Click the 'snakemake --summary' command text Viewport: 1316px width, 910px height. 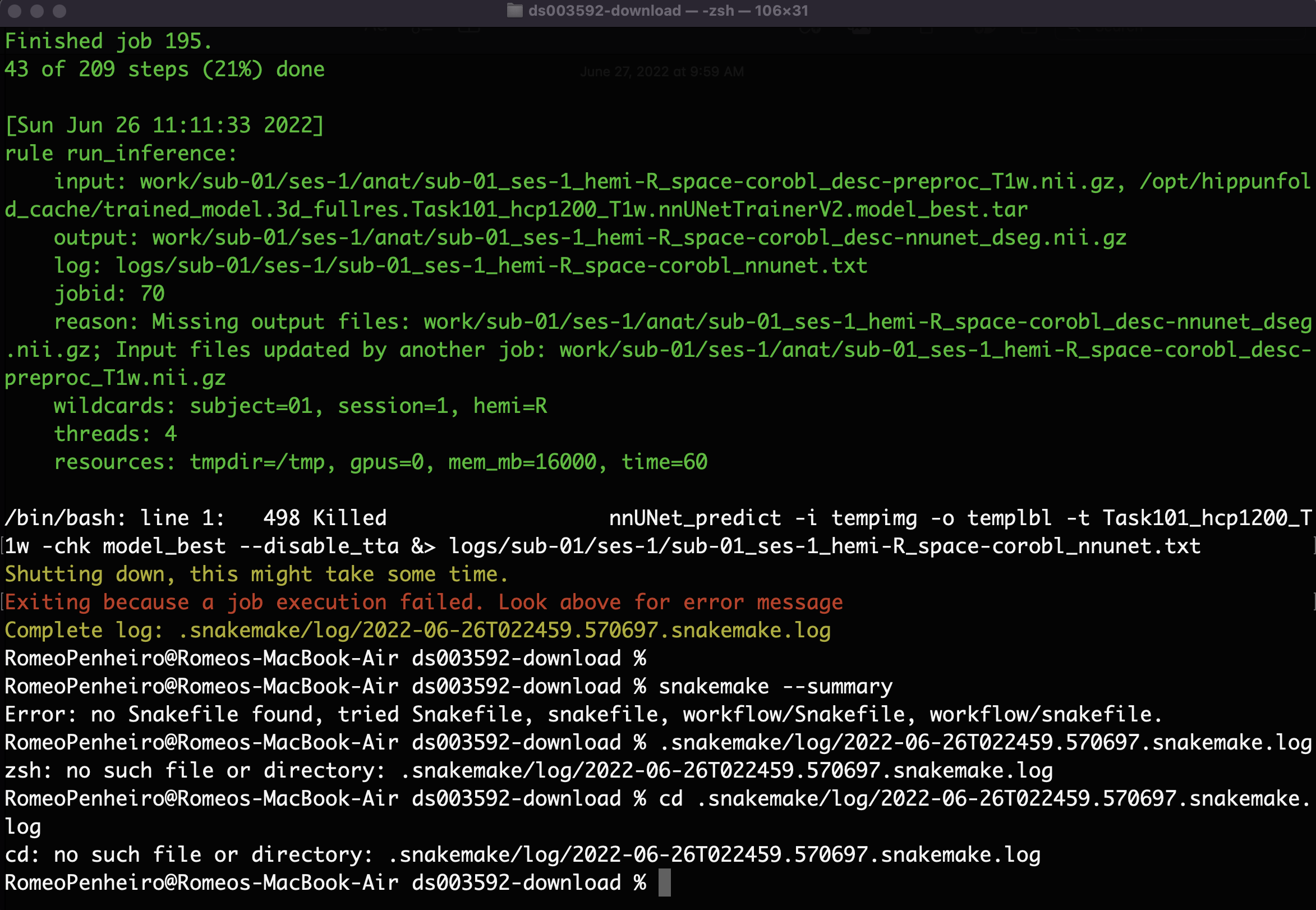point(776,686)
